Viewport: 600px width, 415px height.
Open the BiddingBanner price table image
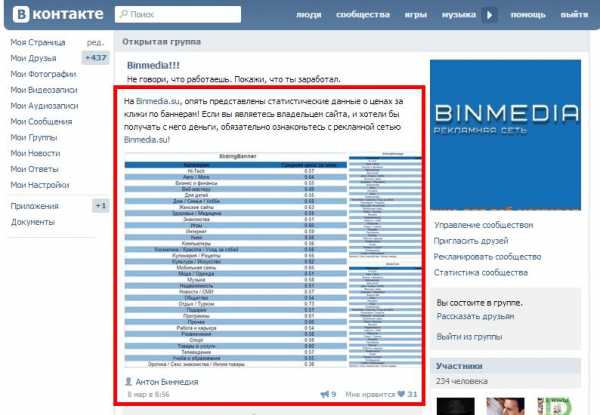(236, 260)
